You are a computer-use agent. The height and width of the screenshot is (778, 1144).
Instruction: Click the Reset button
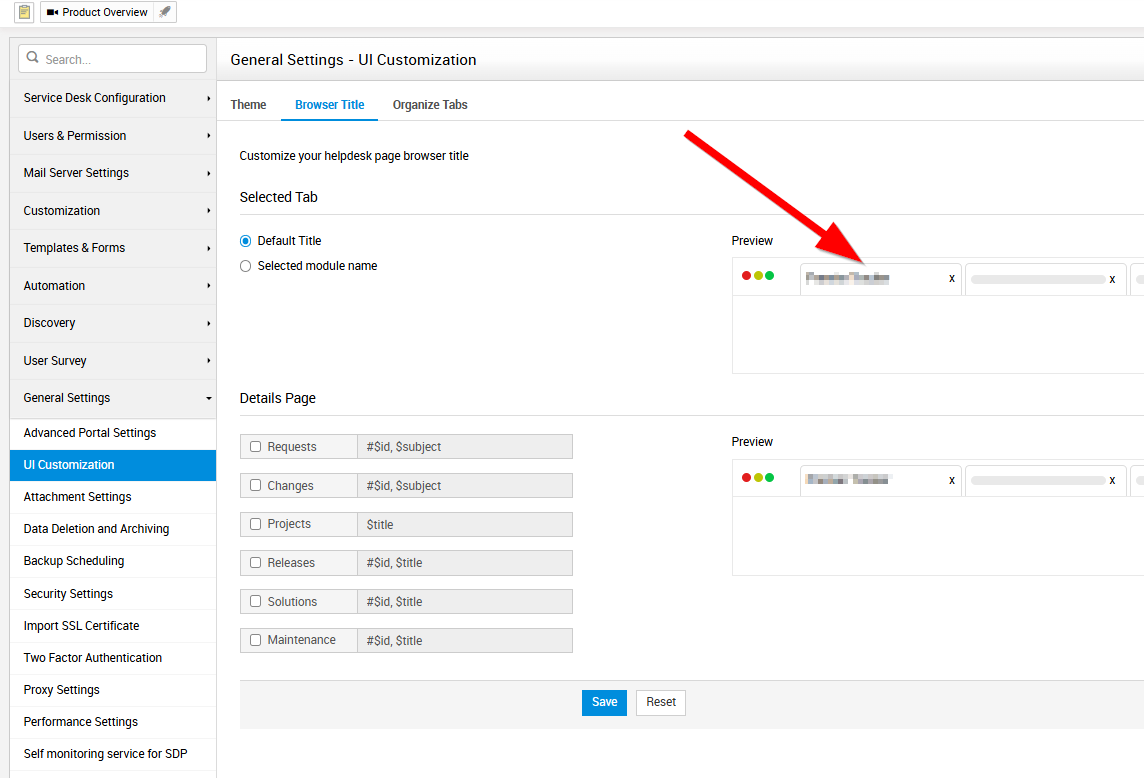[661, 702]
